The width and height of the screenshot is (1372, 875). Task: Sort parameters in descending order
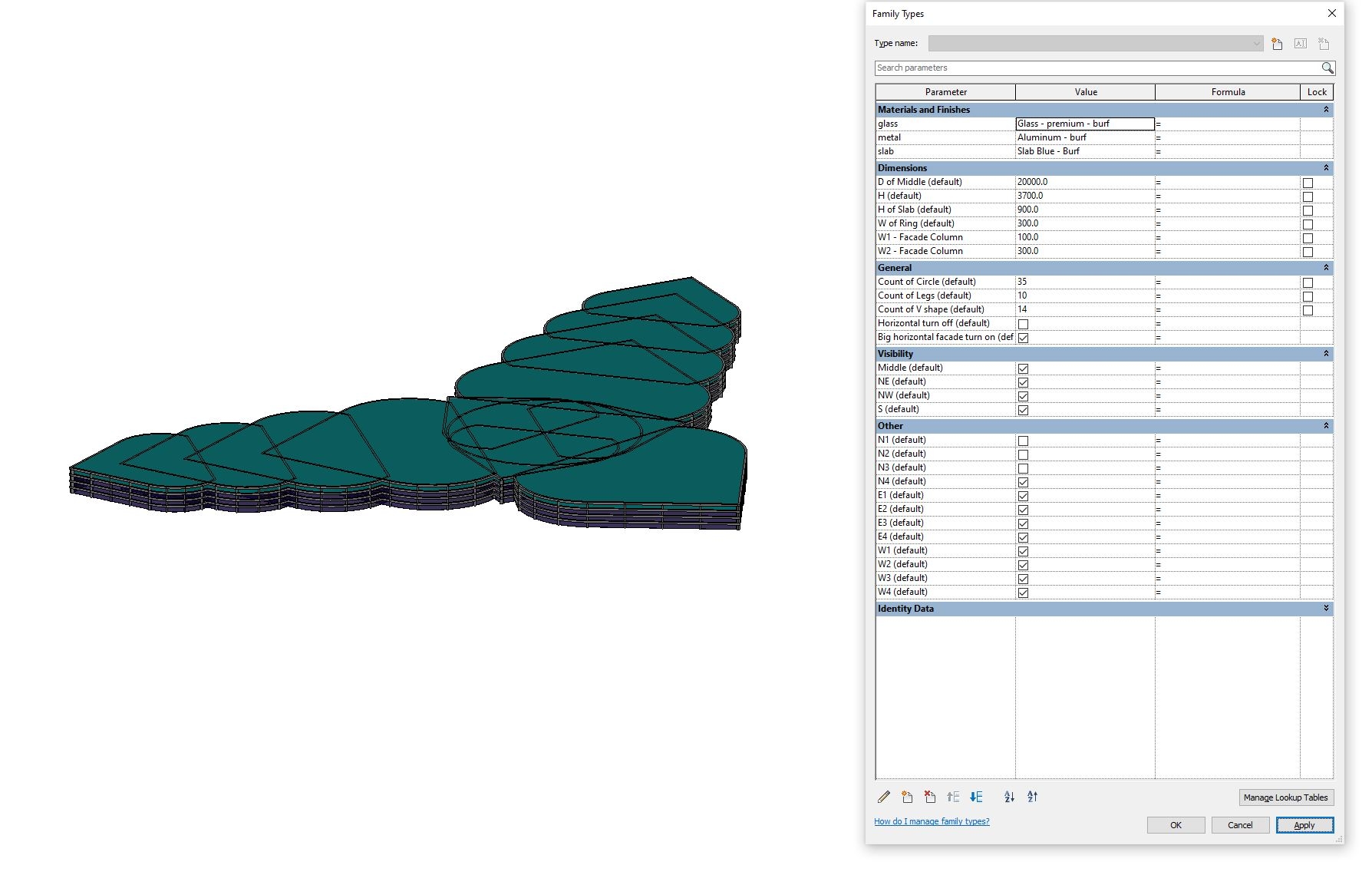[1032, 797]
